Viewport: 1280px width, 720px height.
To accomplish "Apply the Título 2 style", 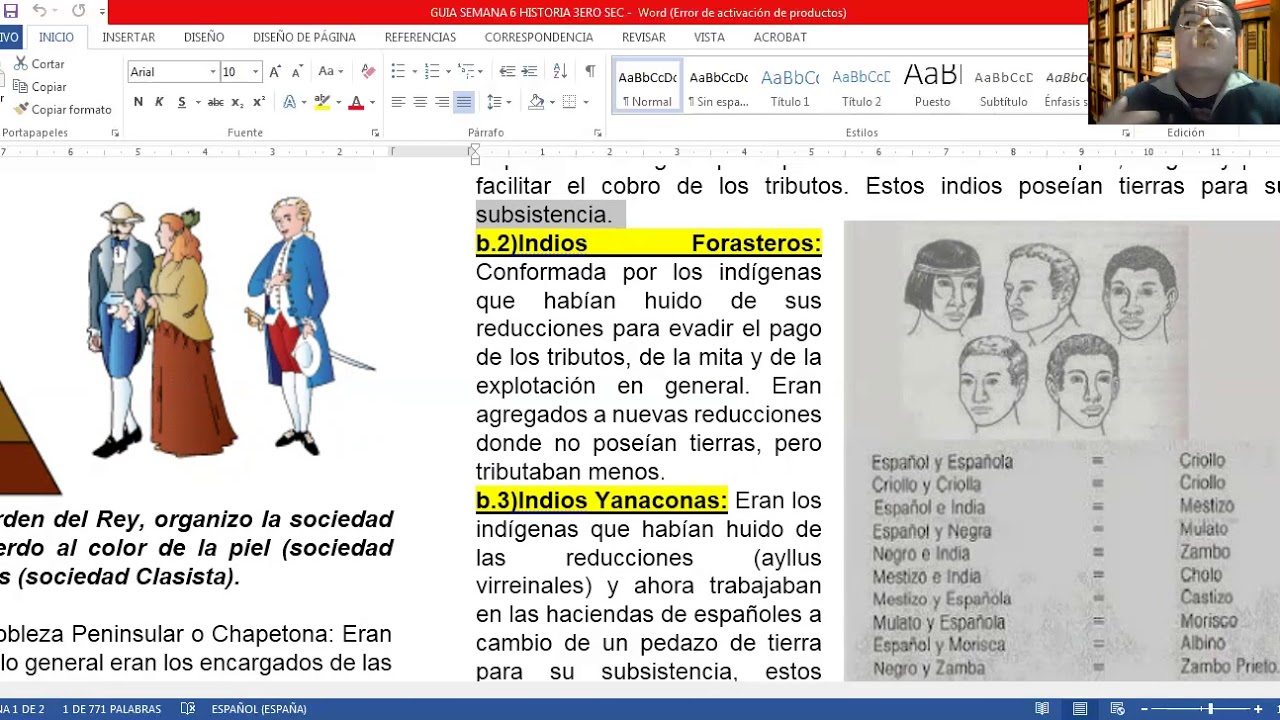I will [861, 87].
